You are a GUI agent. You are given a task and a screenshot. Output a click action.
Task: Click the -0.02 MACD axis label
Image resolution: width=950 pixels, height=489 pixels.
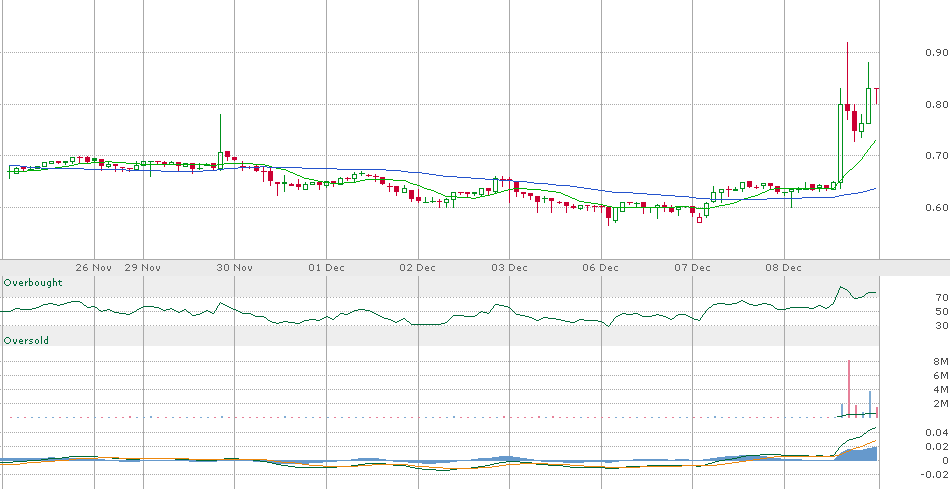pyautogui.click(x=935, y=474)
